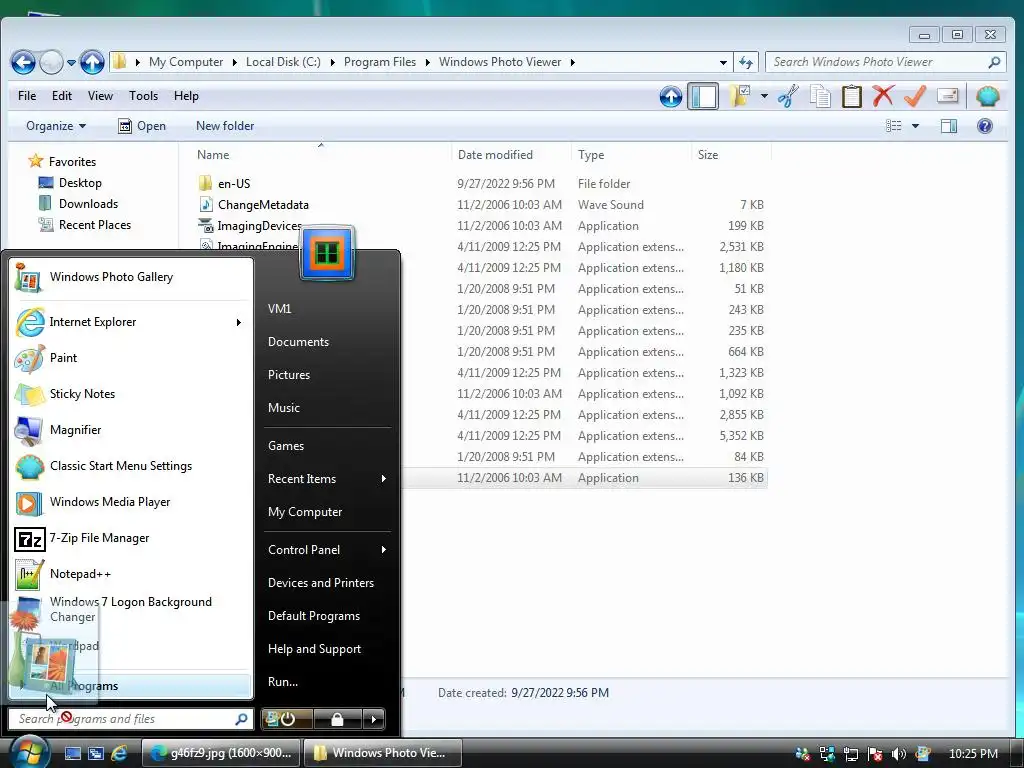Click the Start menu shut down power button
Viewport: 1024px width, 768px height.
click(287, 719)
